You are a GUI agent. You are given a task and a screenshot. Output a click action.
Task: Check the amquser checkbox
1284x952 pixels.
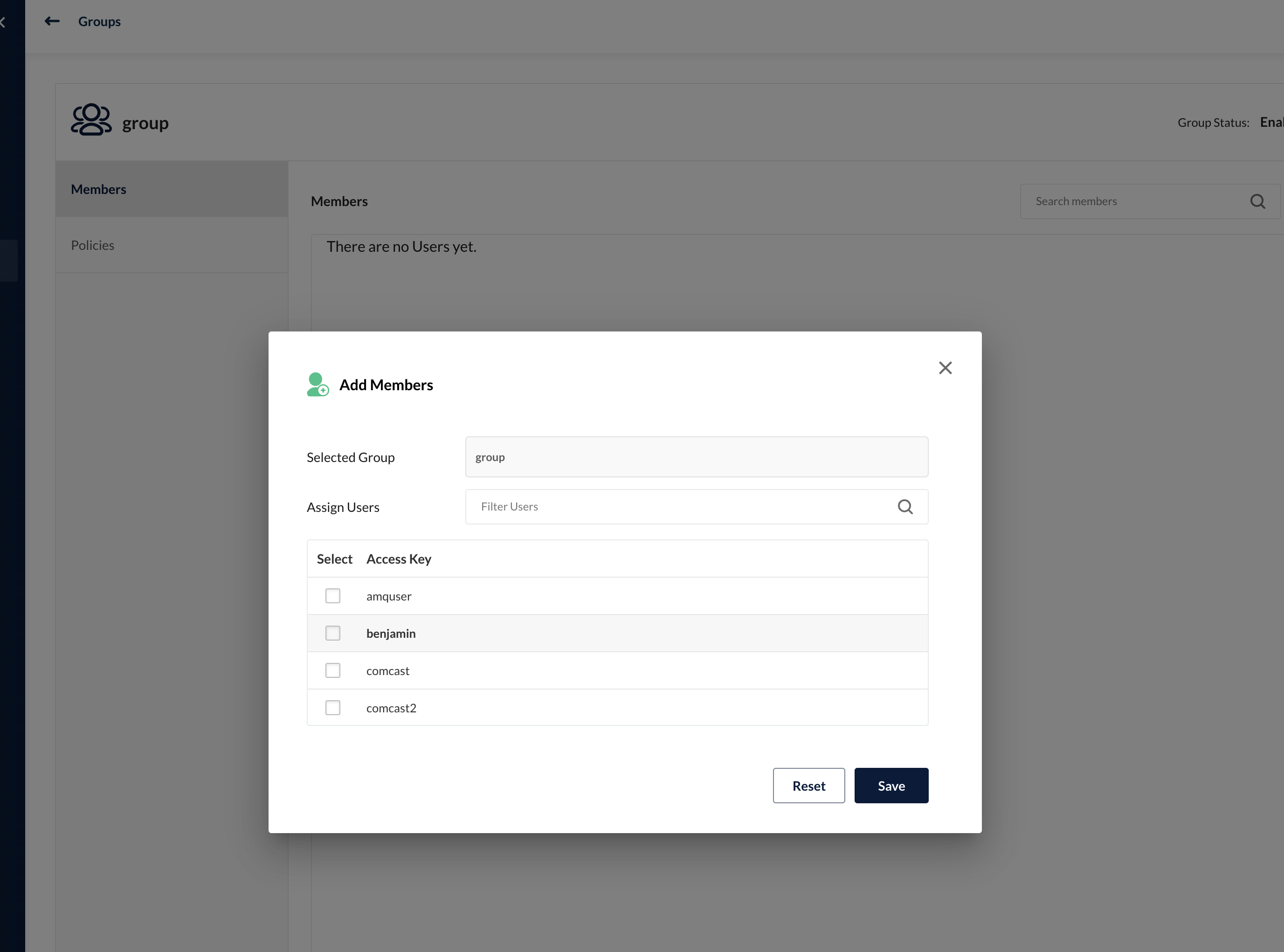click(332, 595)
